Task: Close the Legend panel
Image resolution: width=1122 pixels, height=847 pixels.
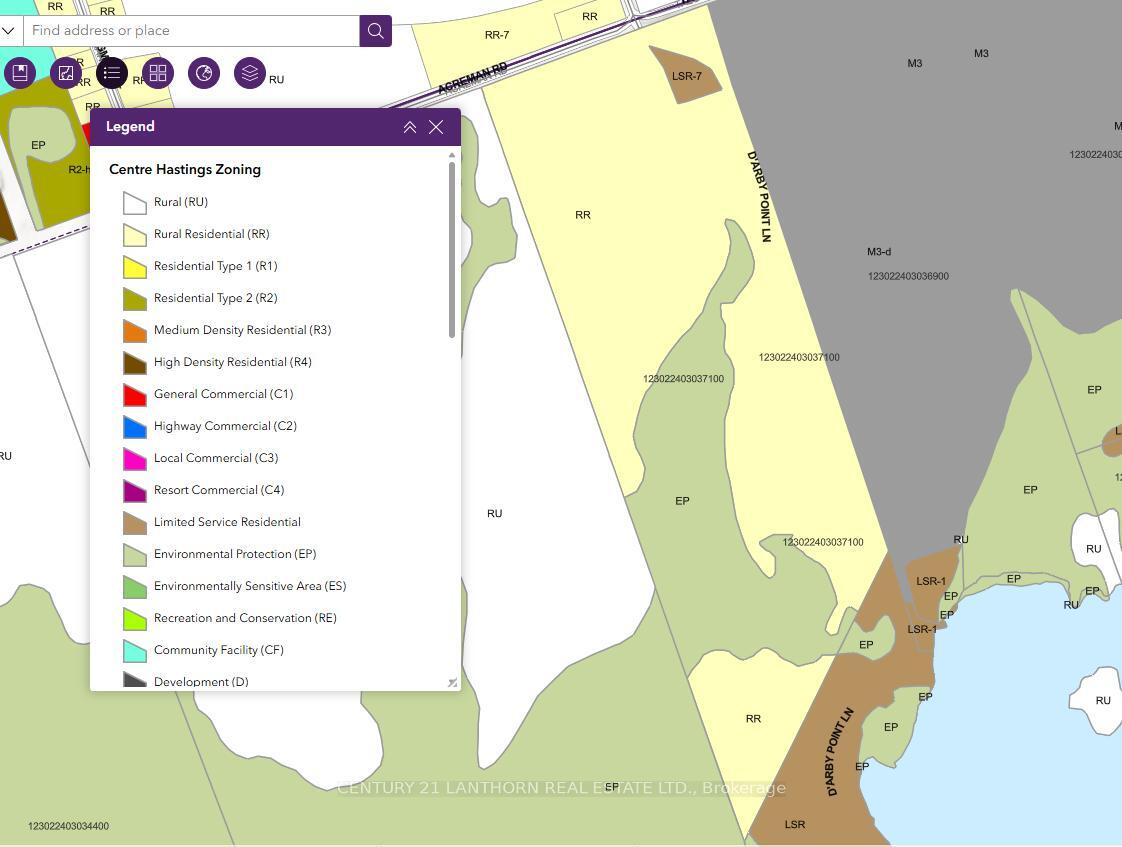Action: [436, 127]
